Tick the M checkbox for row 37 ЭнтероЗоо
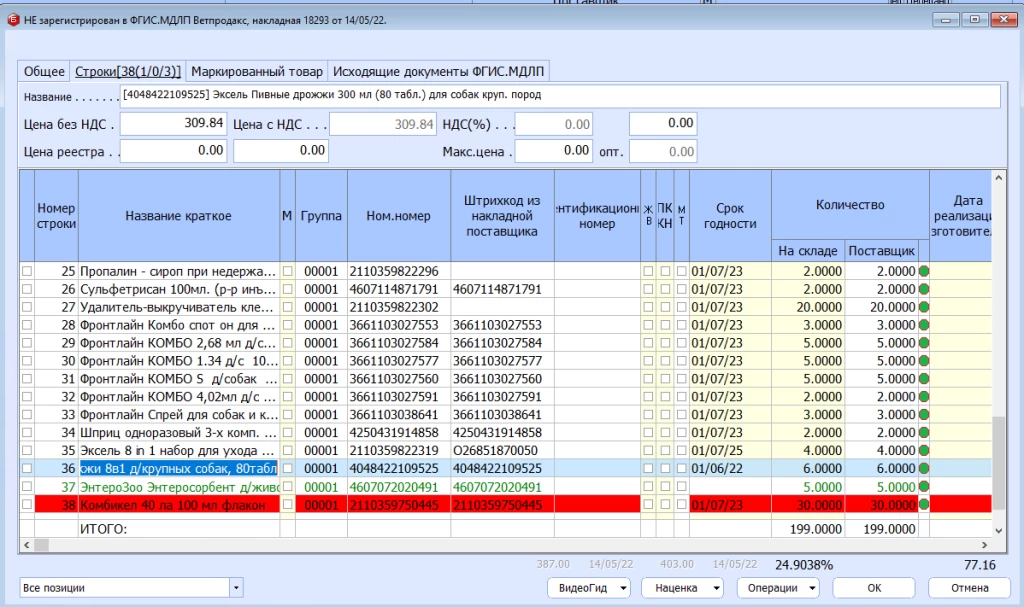Viewport: 1024px width, 607px height. 287,487
